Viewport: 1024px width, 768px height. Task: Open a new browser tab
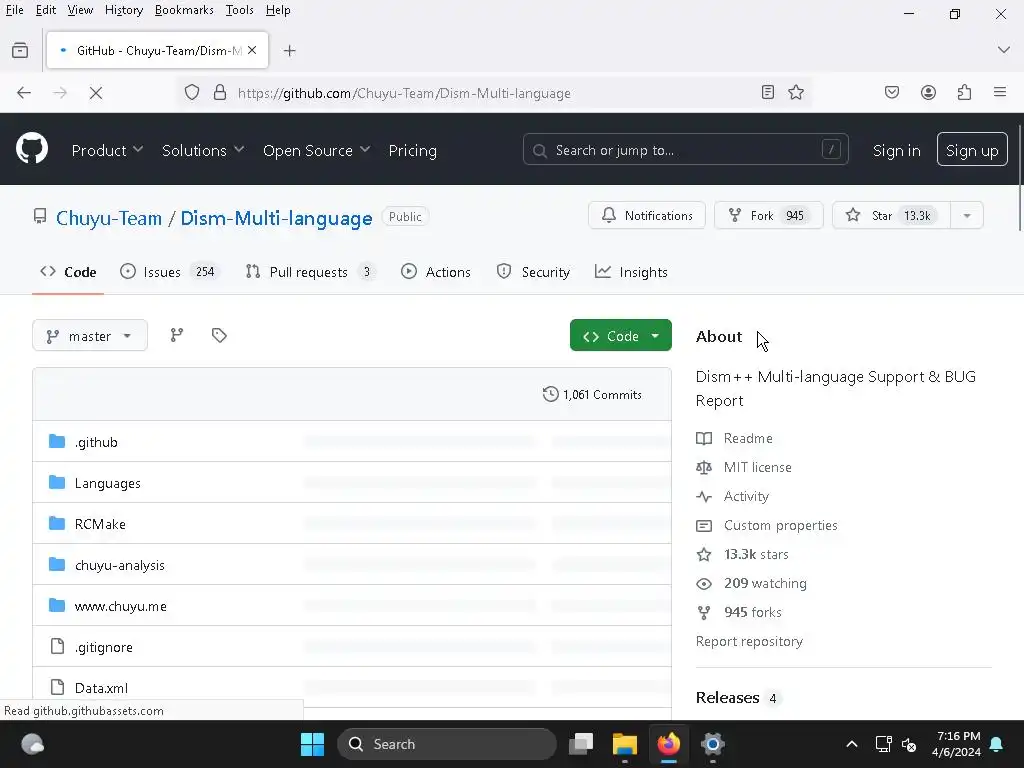click(290, 51)
